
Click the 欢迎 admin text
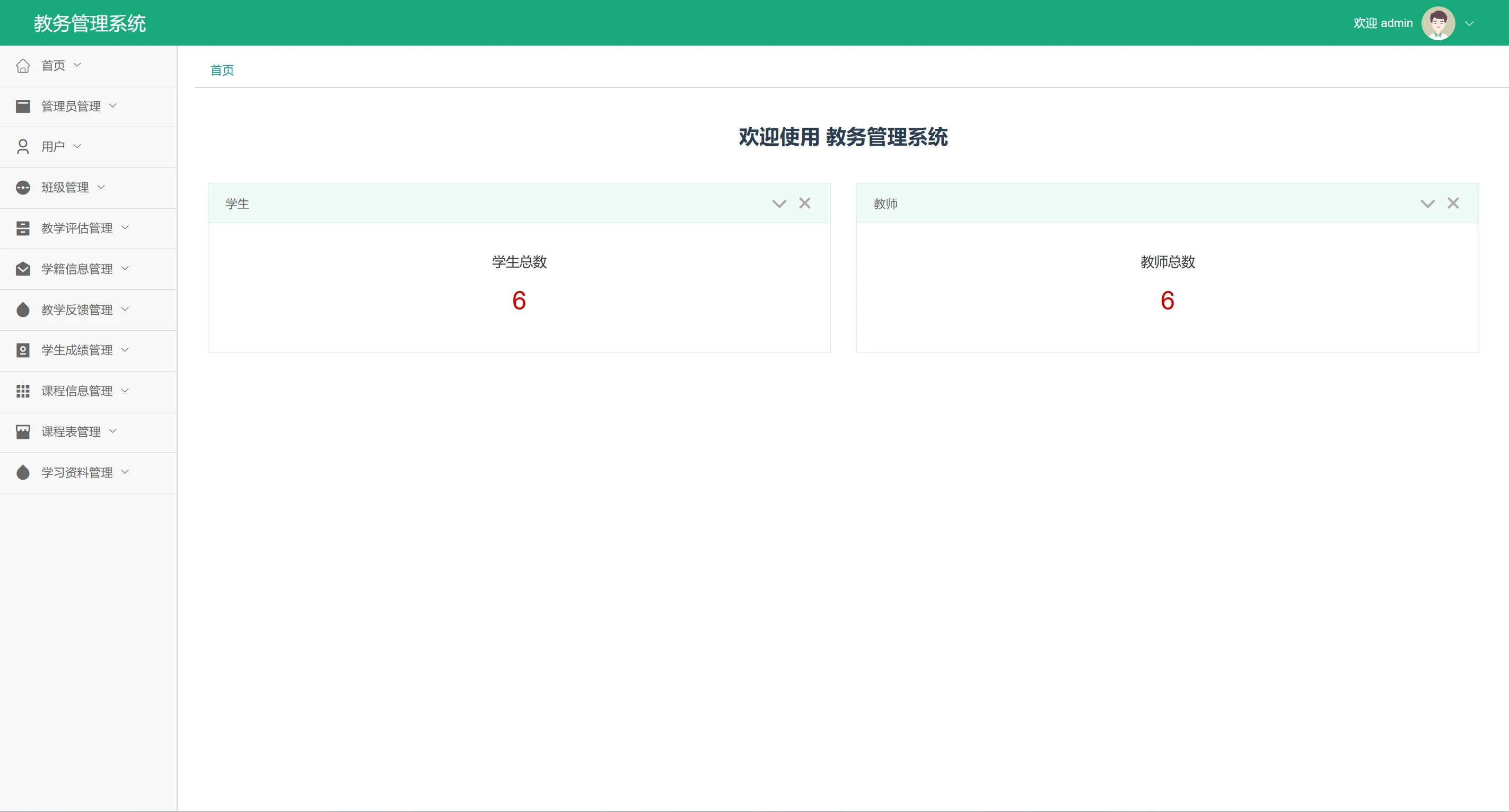1382,23
